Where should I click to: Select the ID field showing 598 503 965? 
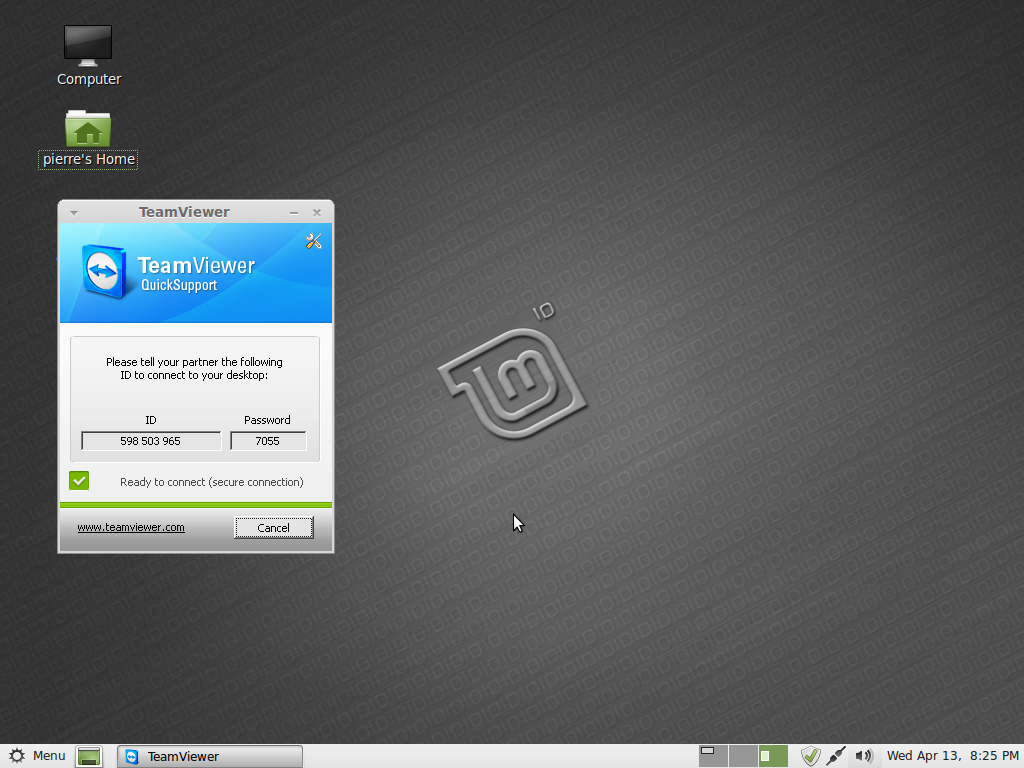tap(150, 440)
